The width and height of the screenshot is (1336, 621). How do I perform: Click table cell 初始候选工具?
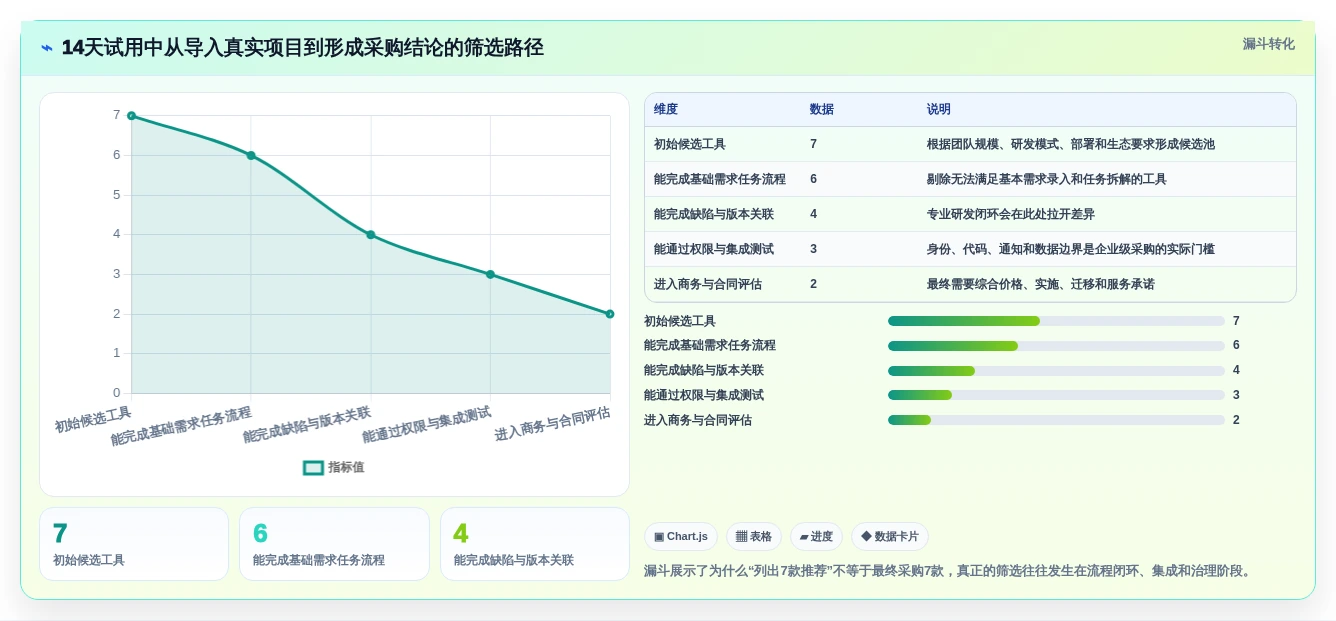(690, 144)
